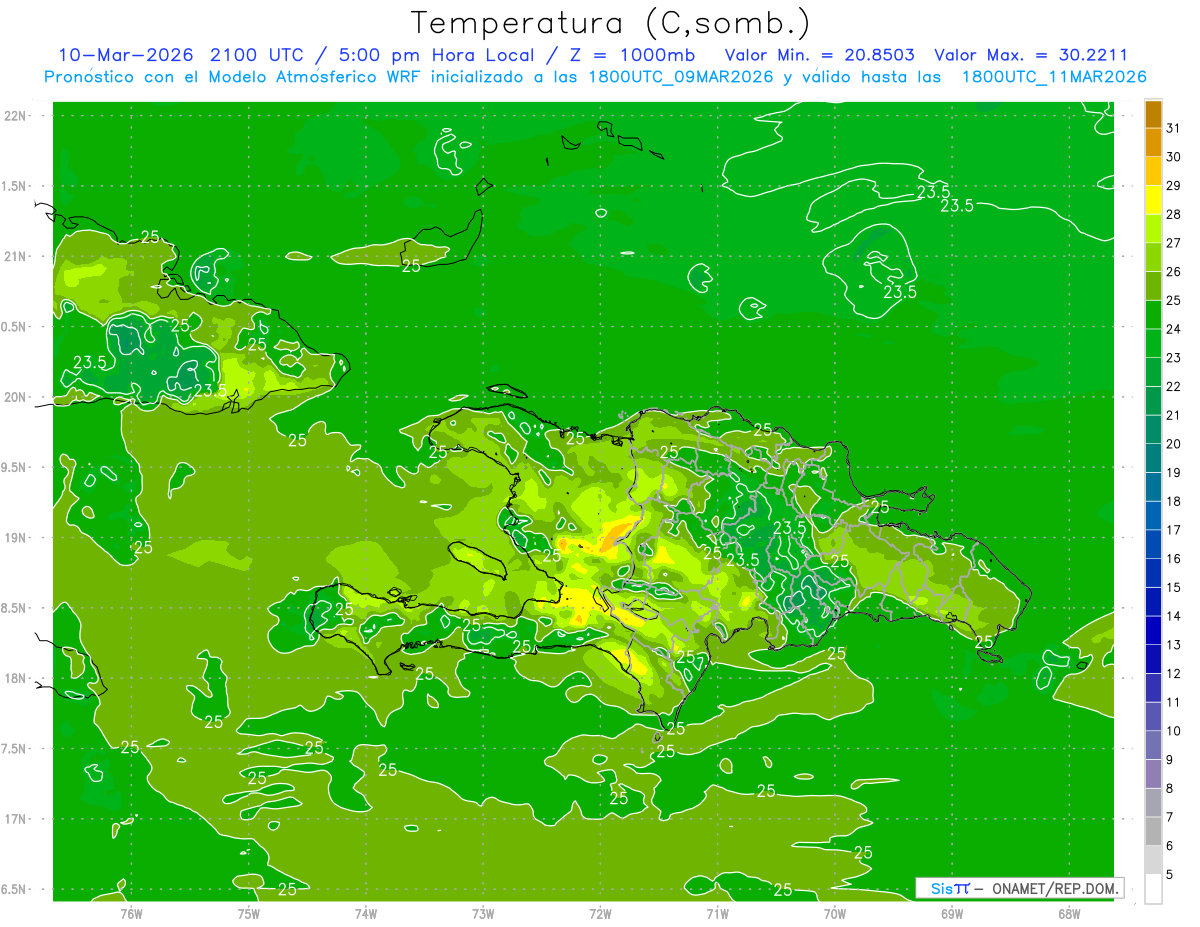Click the "22N" latitude axis label
1200x927 pixels.
click(x=14, y=116)
